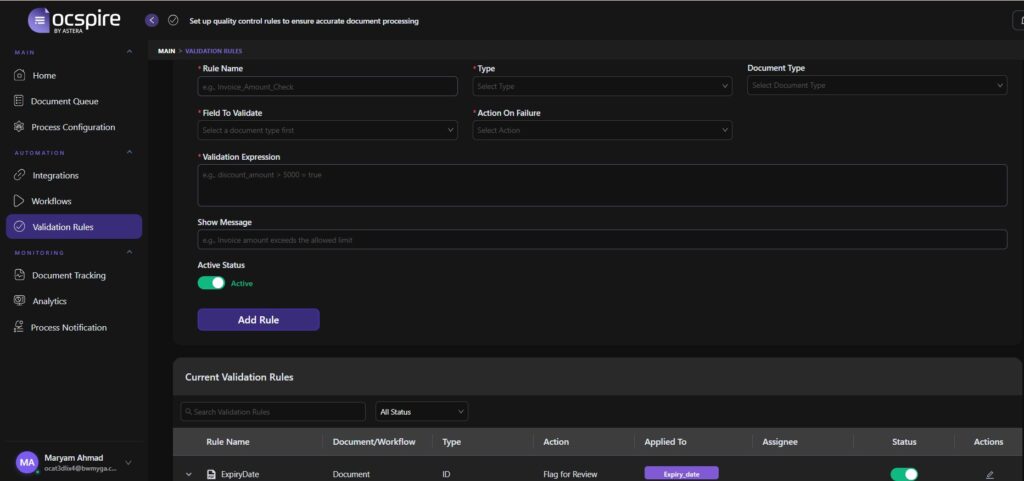The width and height of the screenshot is (1024, 481).
Task: Expand Maryam Ahmad user menu chevron
Action: 128,463
